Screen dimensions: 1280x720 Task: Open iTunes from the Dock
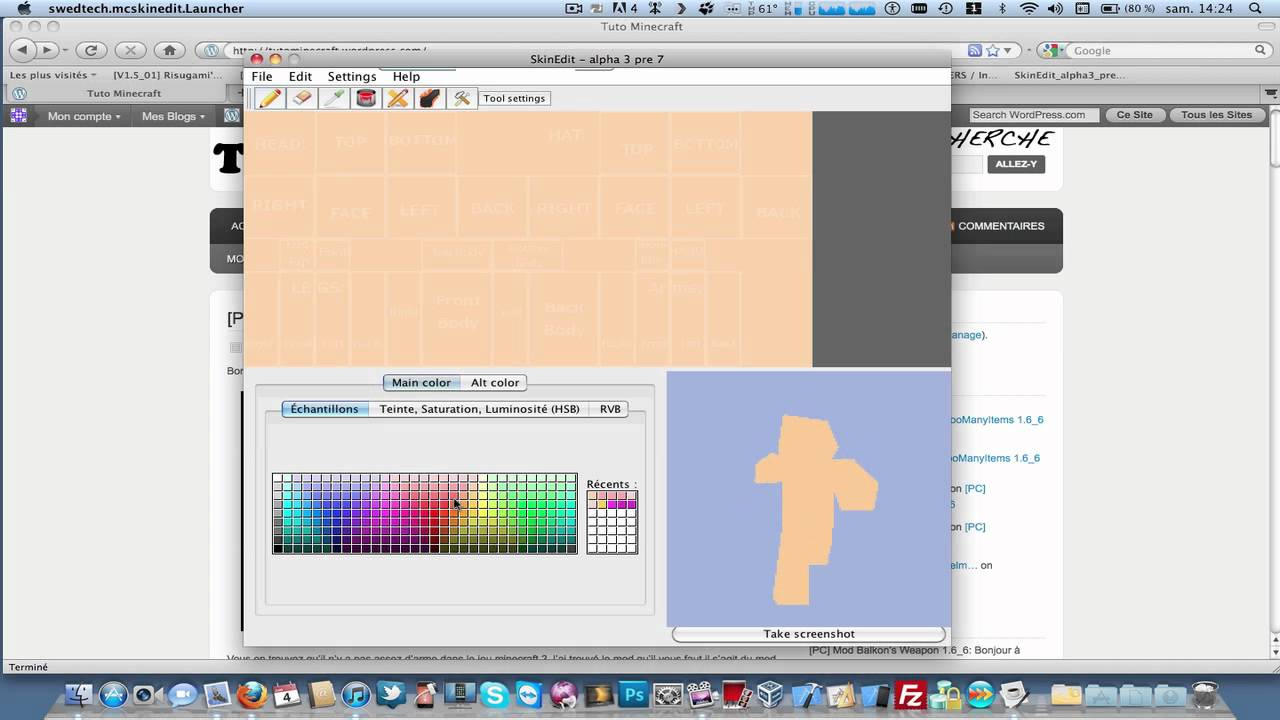click(x=356, y=694)
